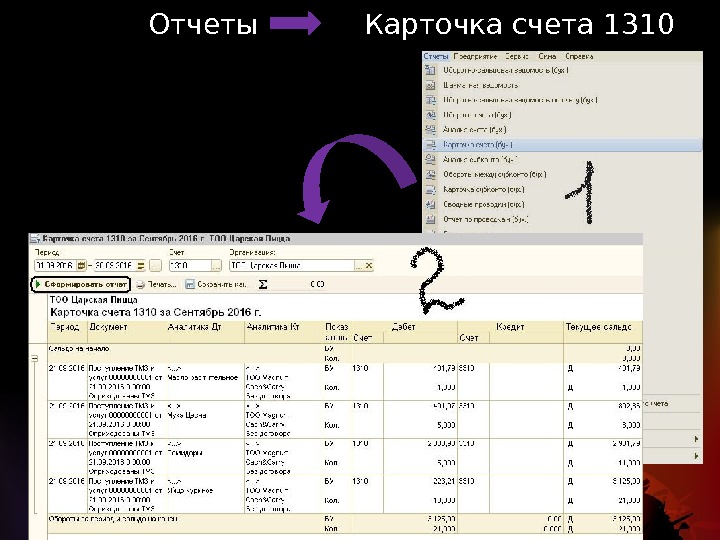Click icon beside Анализ субконто entry

click(430, 160)
